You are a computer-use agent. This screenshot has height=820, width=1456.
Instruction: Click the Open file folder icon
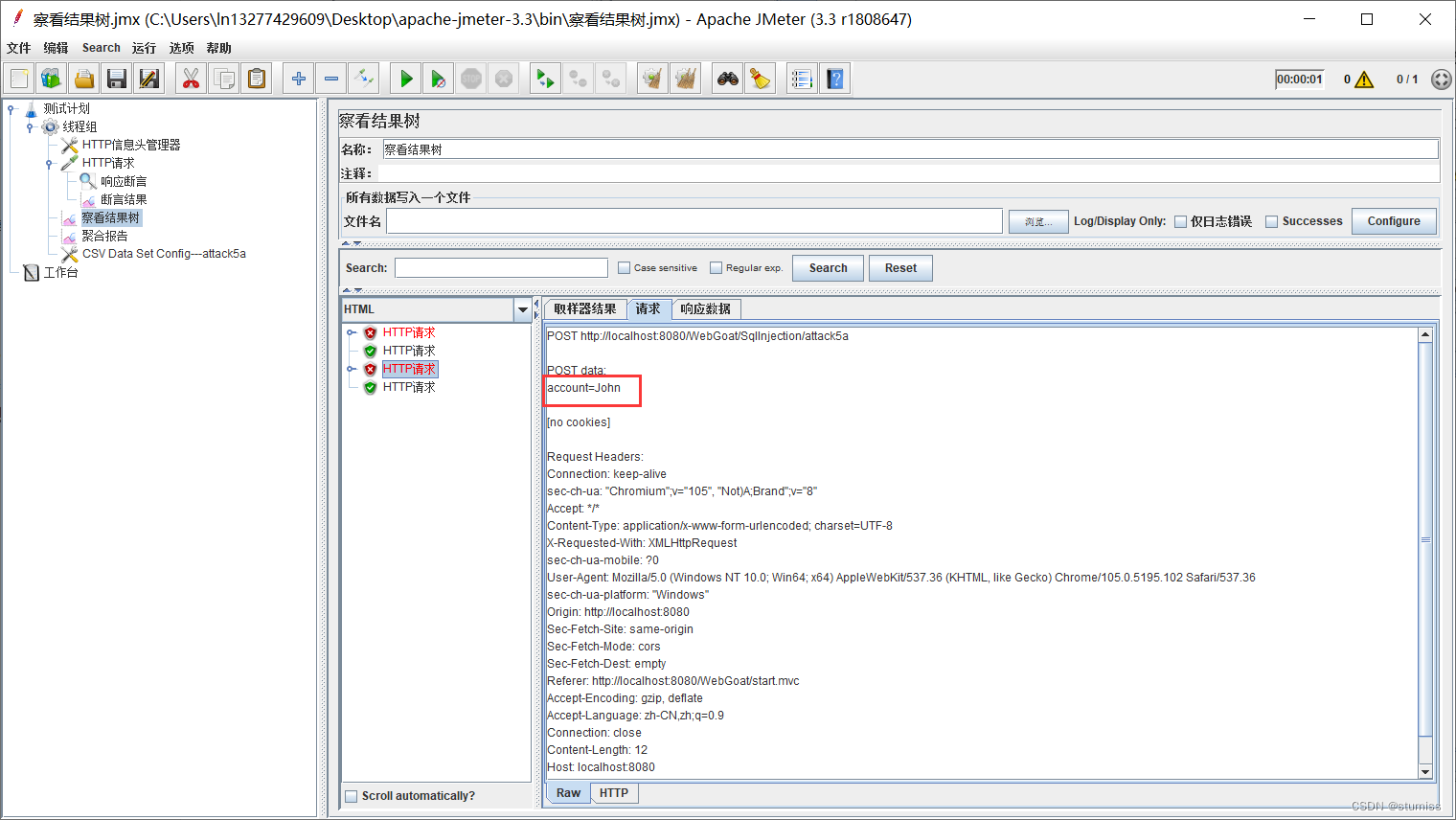click(84, 79)
